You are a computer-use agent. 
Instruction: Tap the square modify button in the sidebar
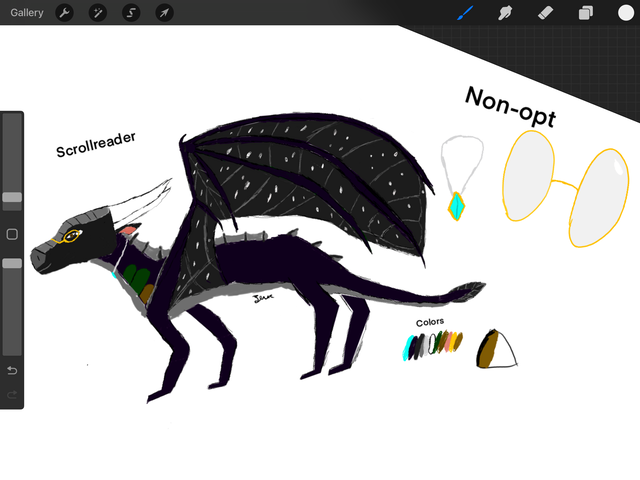click(12, 234)
